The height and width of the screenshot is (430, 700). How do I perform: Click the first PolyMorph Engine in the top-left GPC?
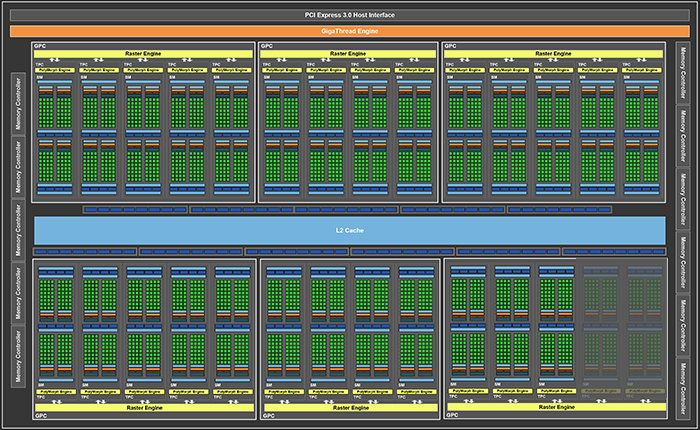[x=54, y=70]
